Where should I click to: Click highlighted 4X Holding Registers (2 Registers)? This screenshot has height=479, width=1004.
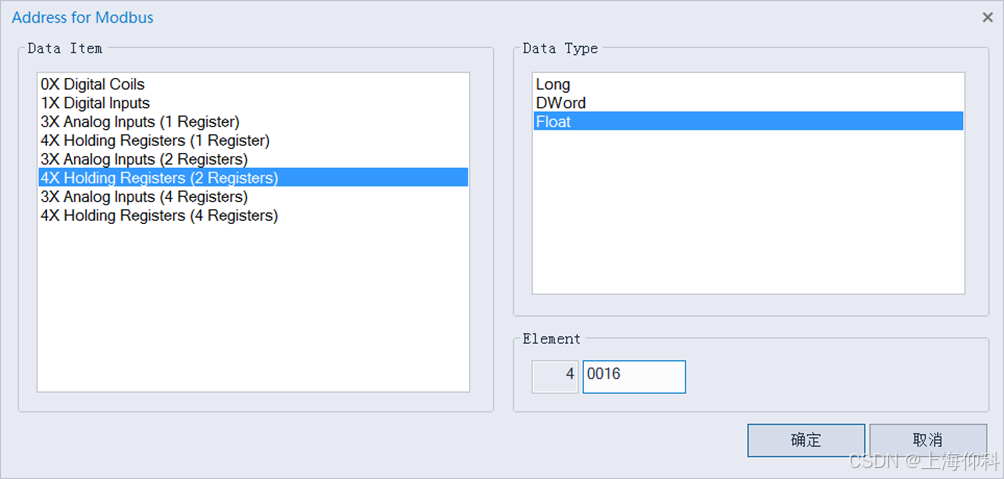[x=159, y=178]
